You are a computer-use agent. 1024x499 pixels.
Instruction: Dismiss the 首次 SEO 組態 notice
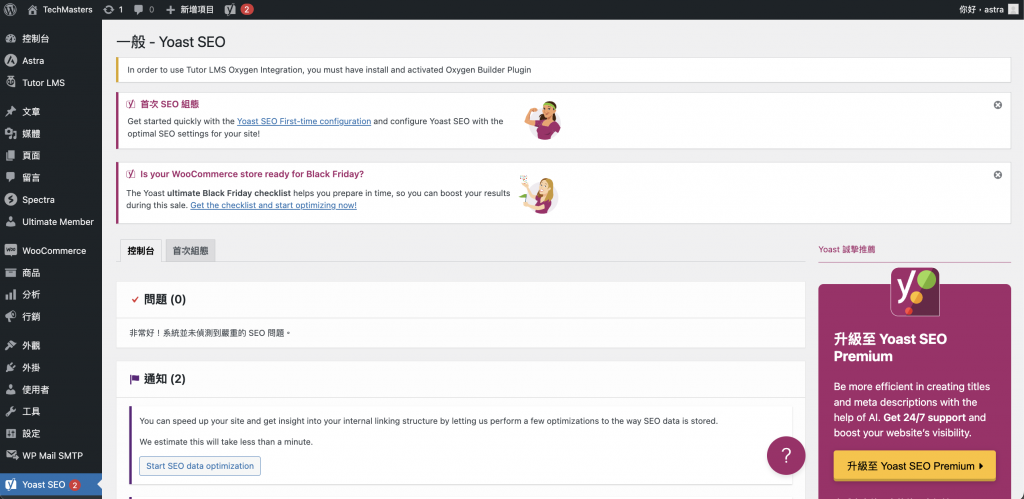998,105
